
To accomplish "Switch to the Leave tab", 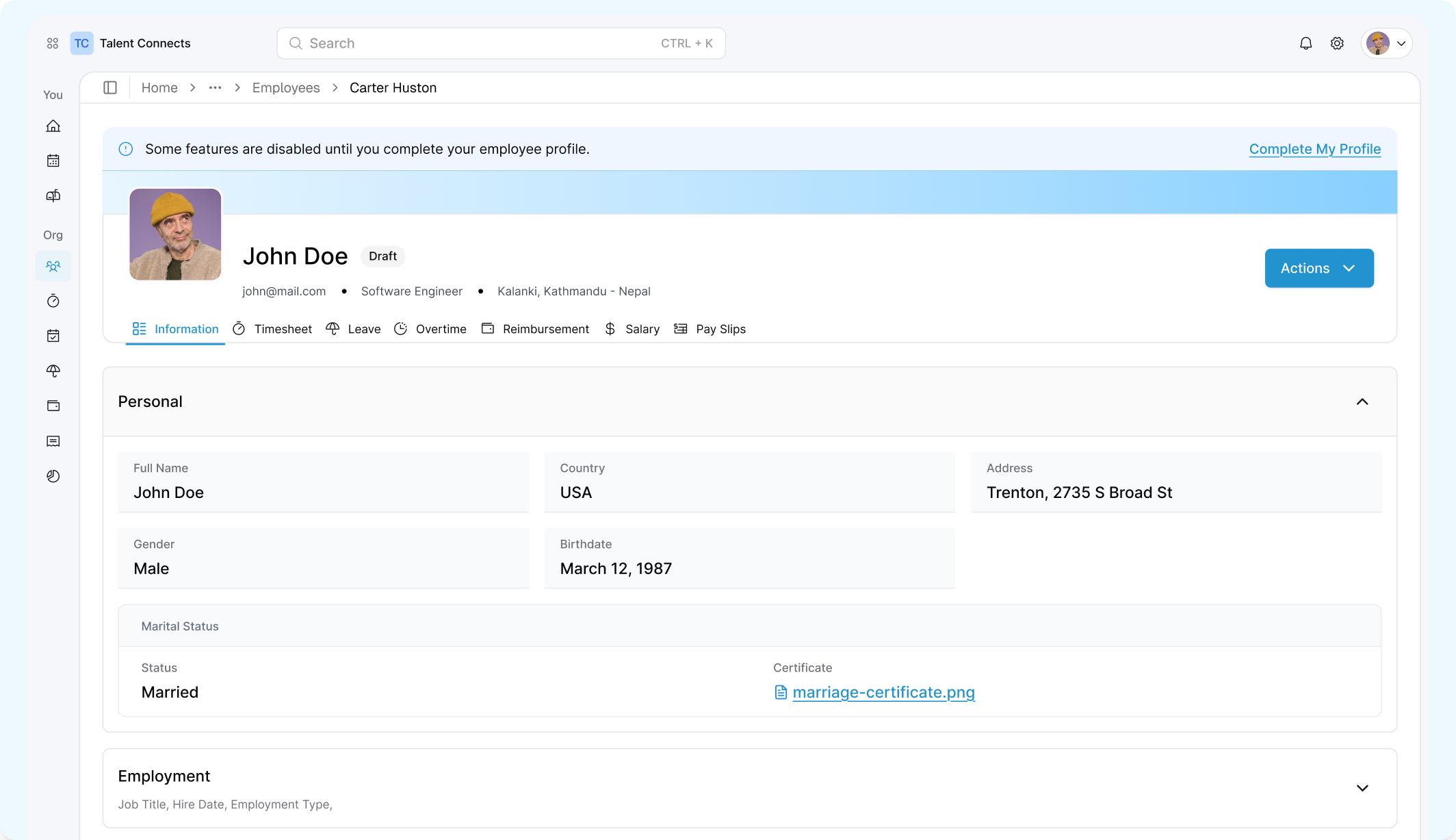I will (x=353, y=329).
